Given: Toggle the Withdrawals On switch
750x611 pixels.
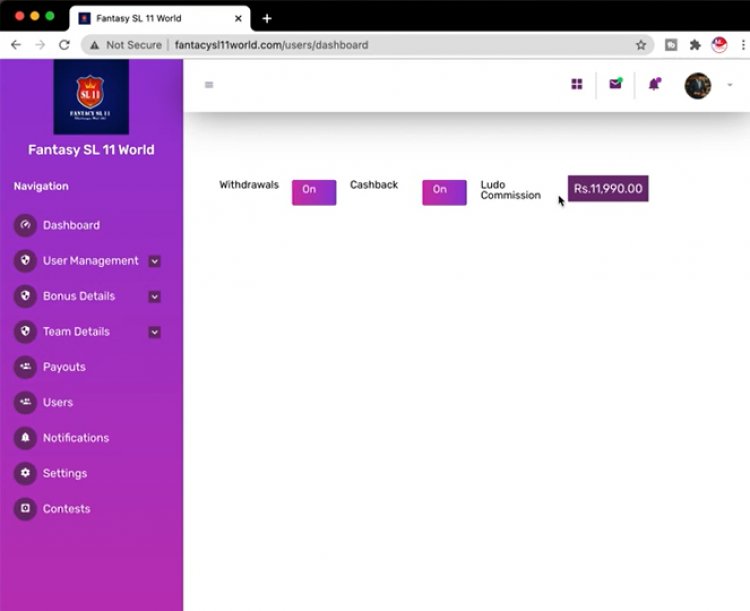Looking at the screenshot, I should click(314, 192).
